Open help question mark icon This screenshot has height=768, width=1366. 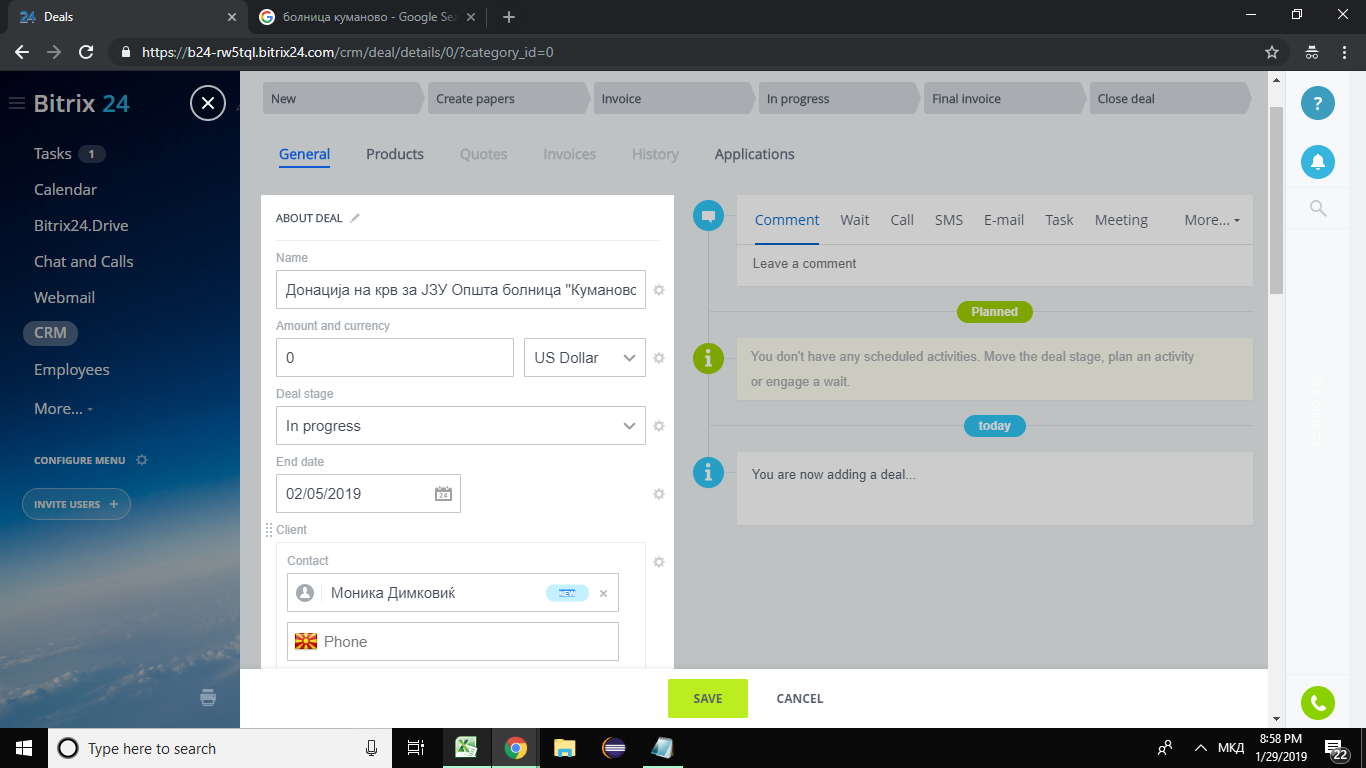pyautogui.click(x=1317, y=103)
